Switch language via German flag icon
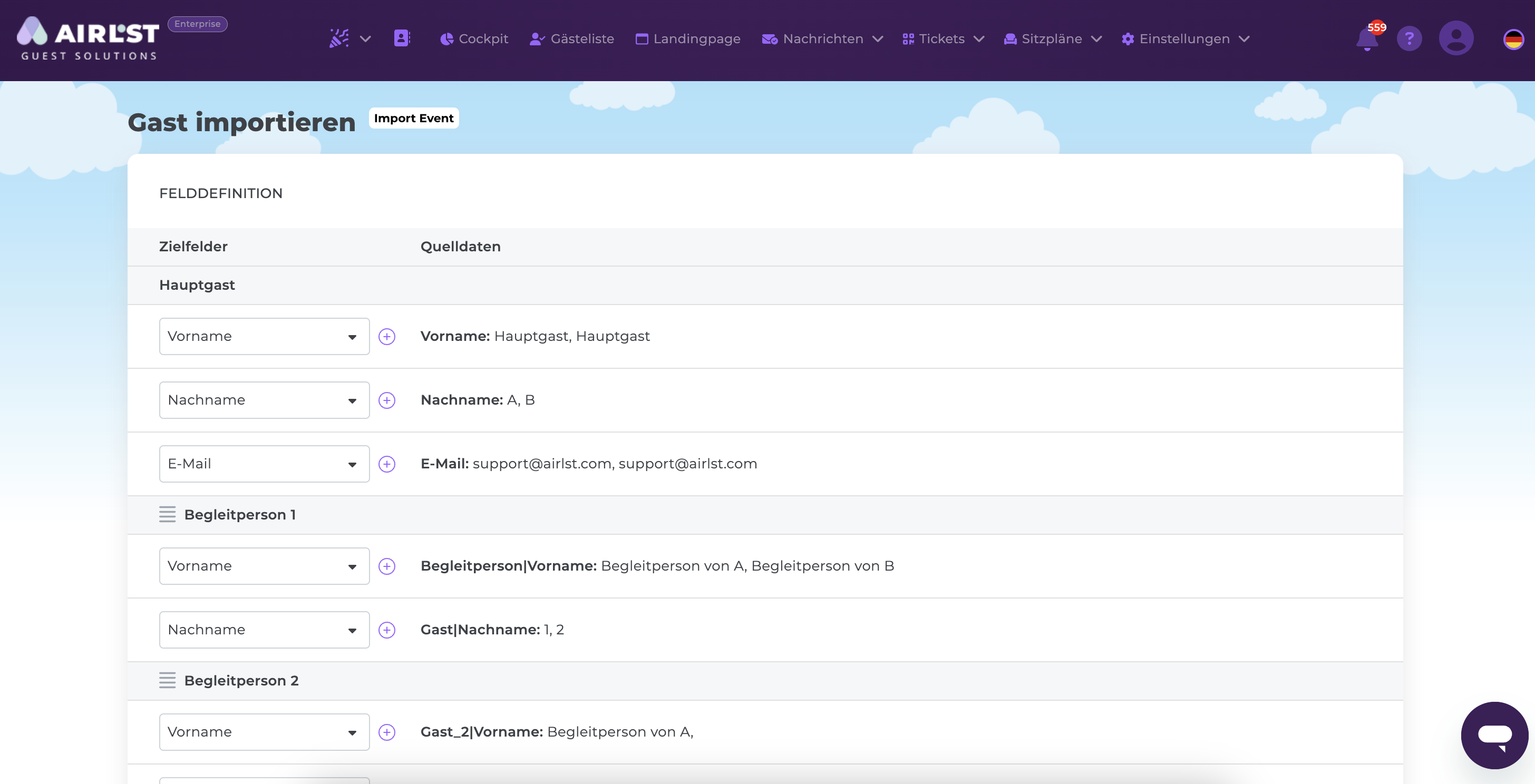 (1513, 40)
